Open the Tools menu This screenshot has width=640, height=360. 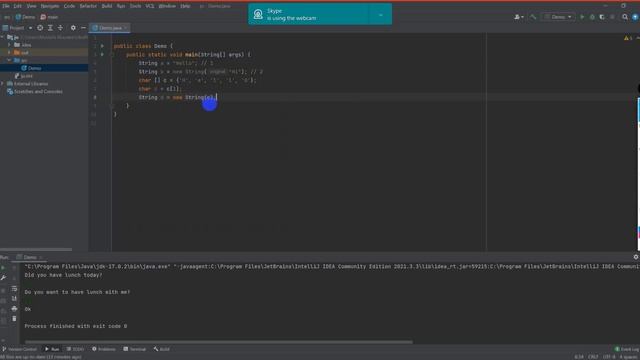point(136,6)
